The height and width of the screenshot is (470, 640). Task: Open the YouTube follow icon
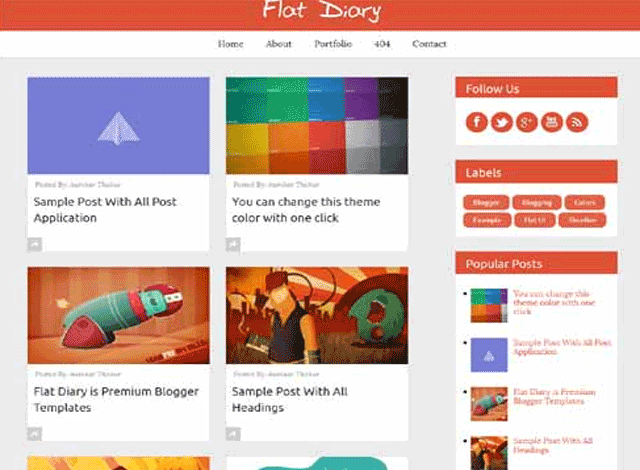coord(552,122)
